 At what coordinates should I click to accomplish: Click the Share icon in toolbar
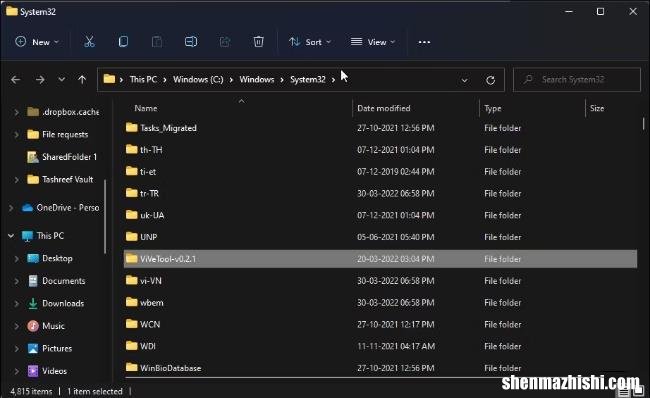click(225, 41)
